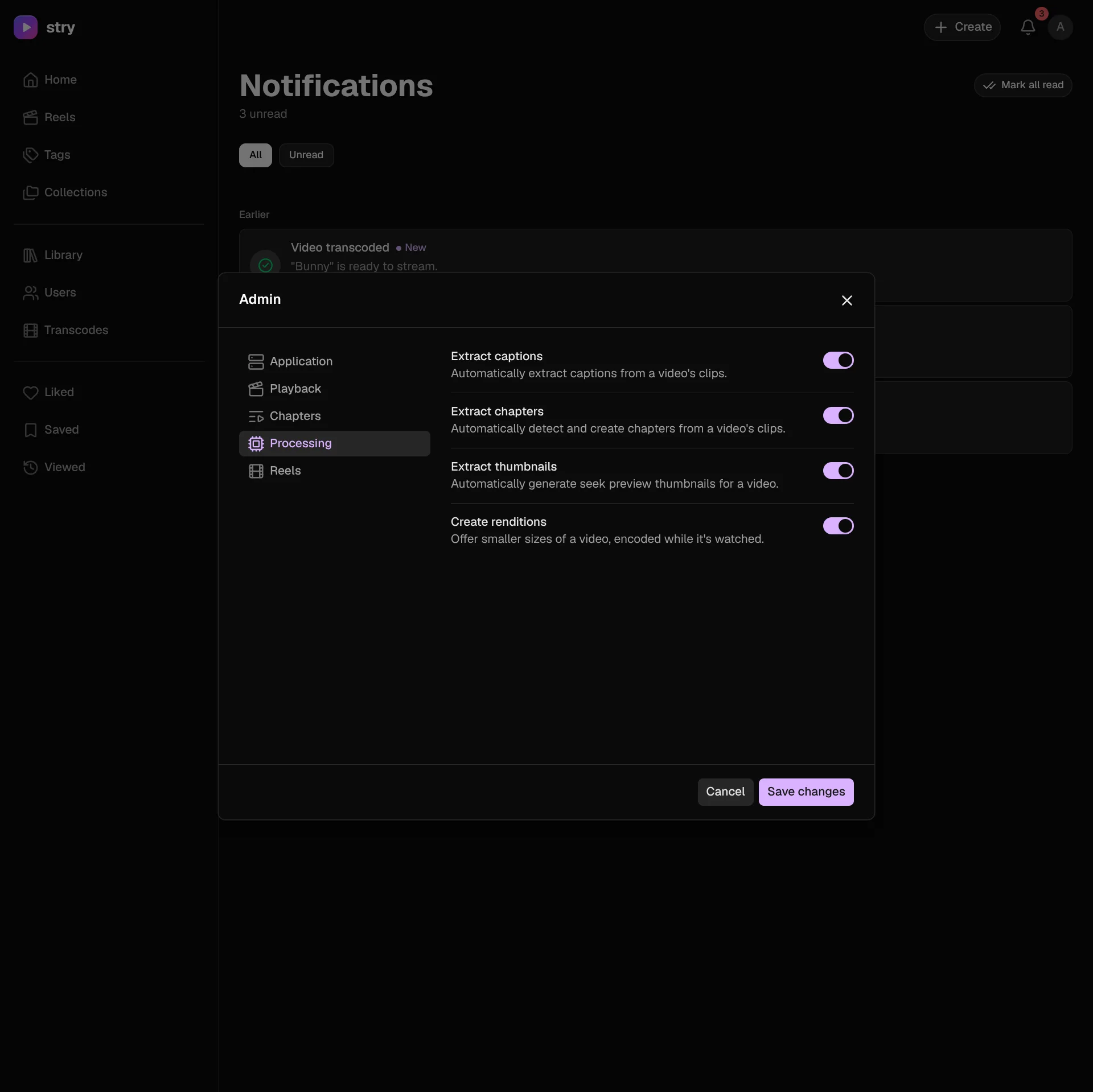This screenshot has width=1093, height=1092.
Task: Go to Tags in sidebar
Action: coord(109,155)
